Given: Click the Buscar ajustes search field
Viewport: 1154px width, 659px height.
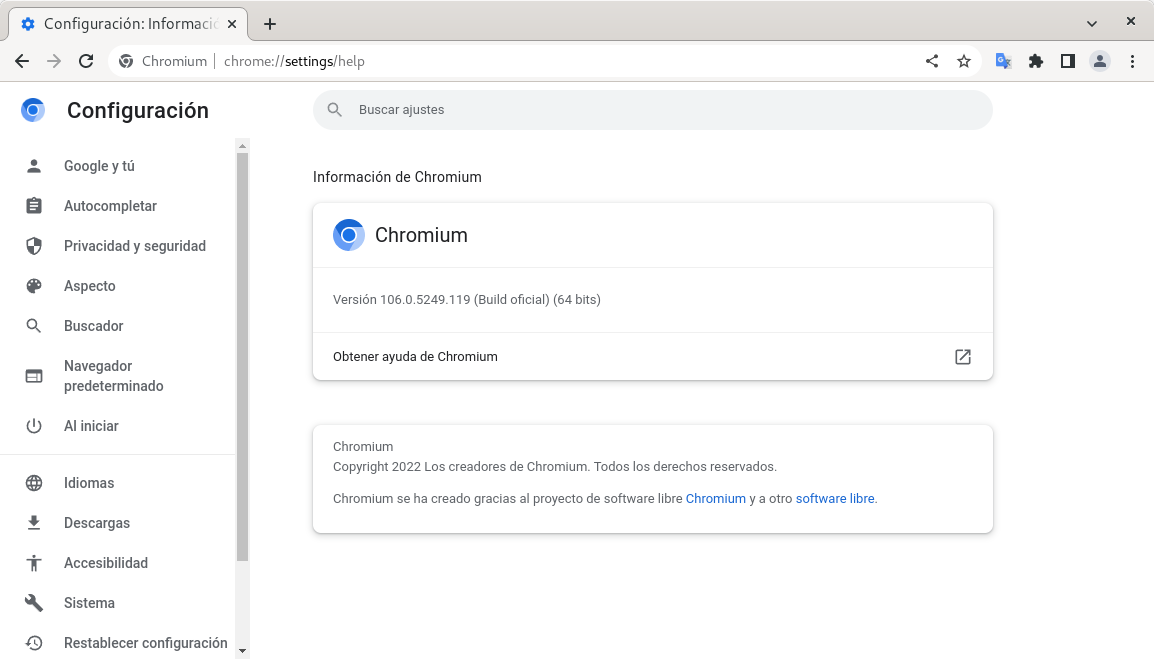Looking at the screenshot, I should (652, 110).
